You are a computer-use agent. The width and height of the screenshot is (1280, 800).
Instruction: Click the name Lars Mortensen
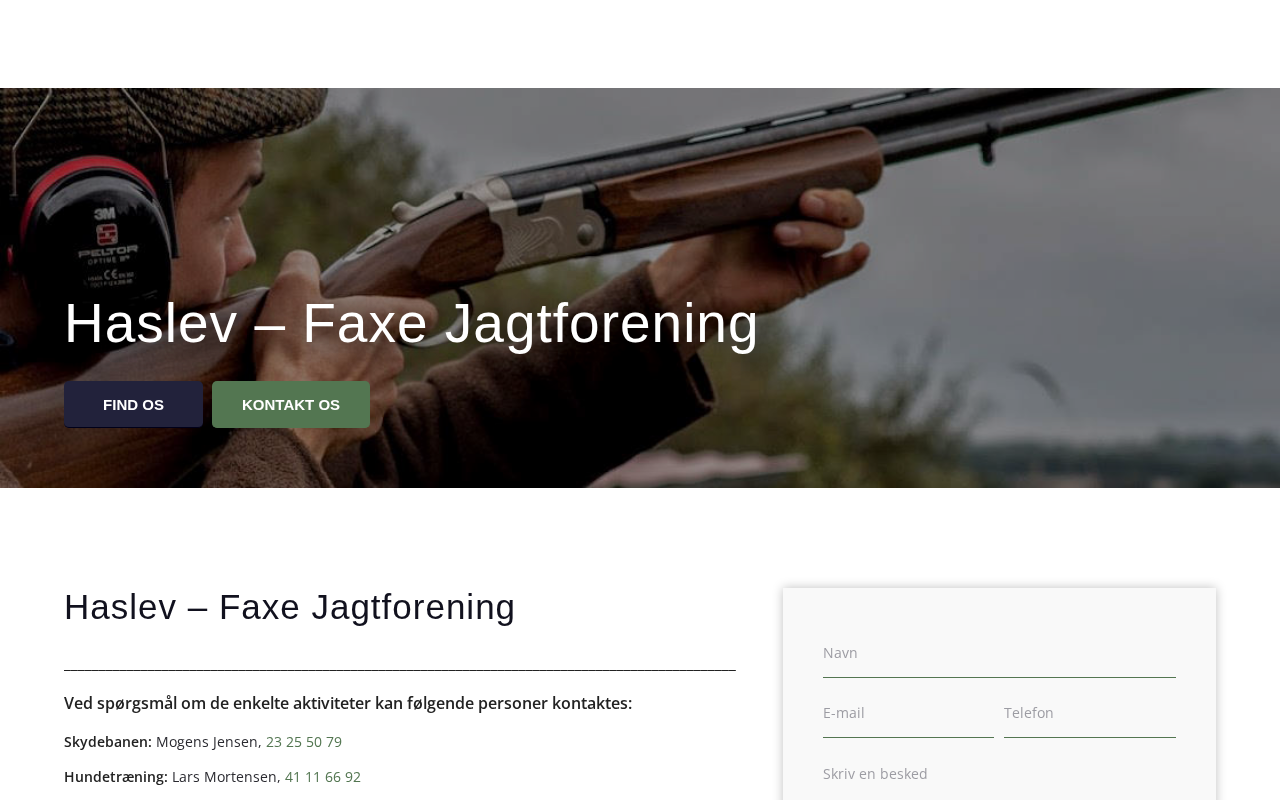pyautogui.click(x=225, y=777)
